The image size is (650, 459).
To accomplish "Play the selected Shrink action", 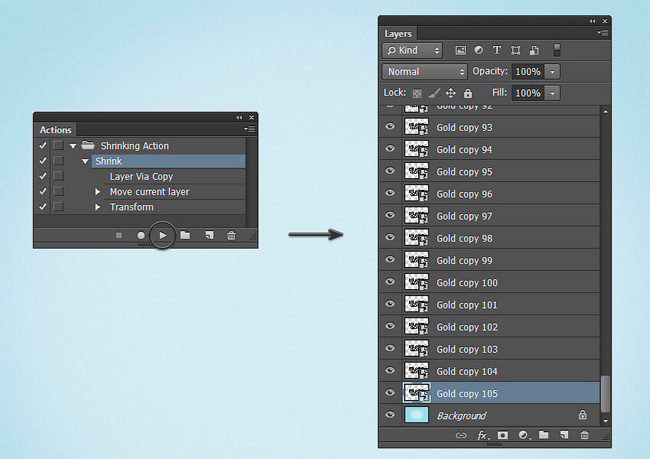I will (163, 236).
